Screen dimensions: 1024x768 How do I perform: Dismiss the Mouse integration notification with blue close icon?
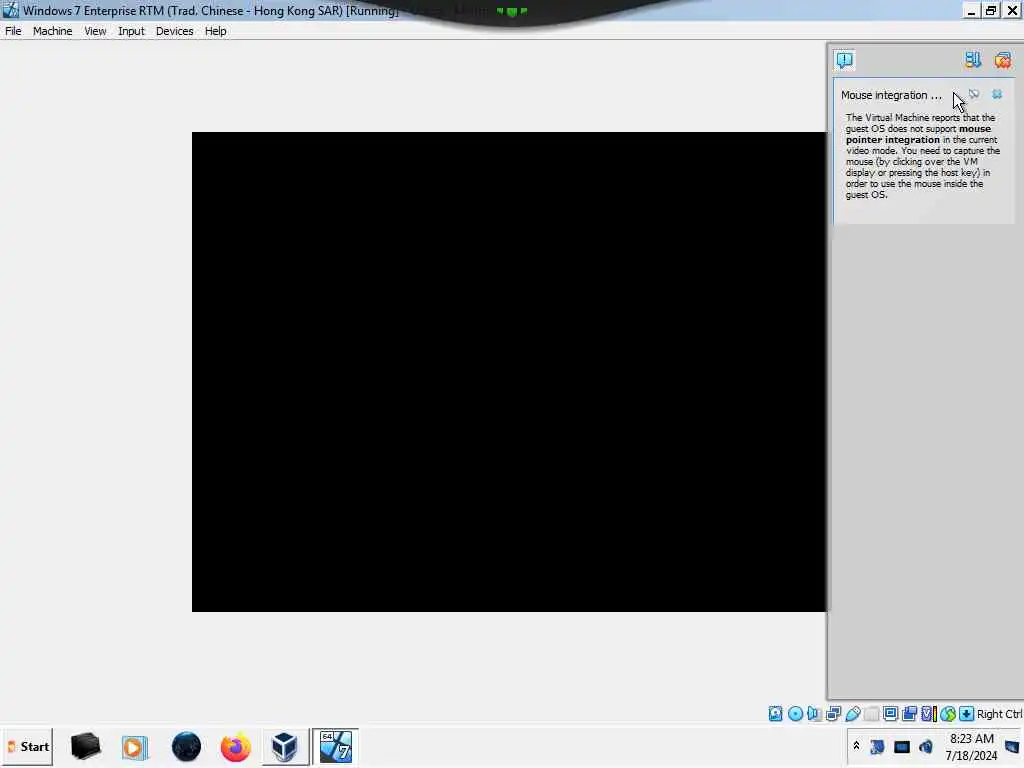point(997,95)
